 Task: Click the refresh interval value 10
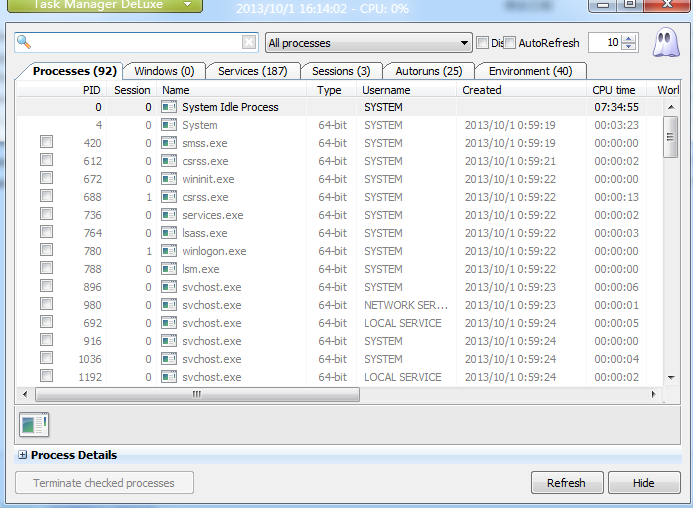pyautogui.click(x=613, y=42)
